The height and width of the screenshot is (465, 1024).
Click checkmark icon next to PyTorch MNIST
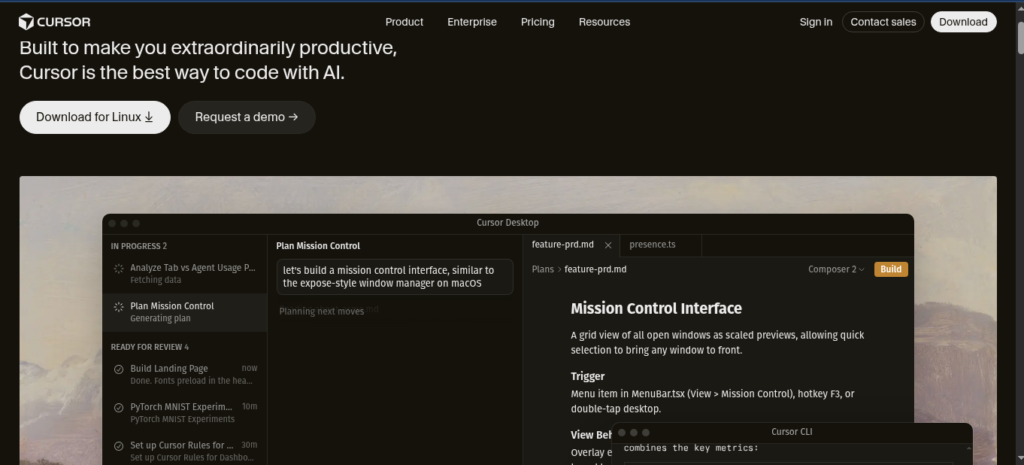pos(119,408)
